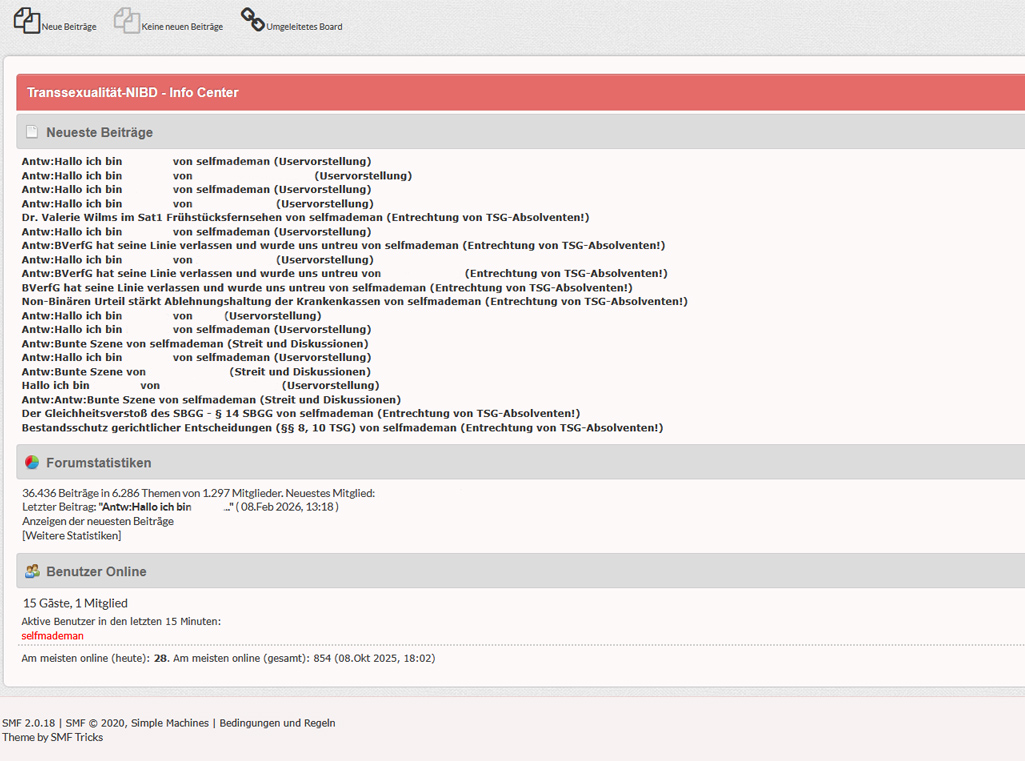Click the Neueste Beiträge document icon
Screen dimensions: 1025x761
(x=32, y=132)
